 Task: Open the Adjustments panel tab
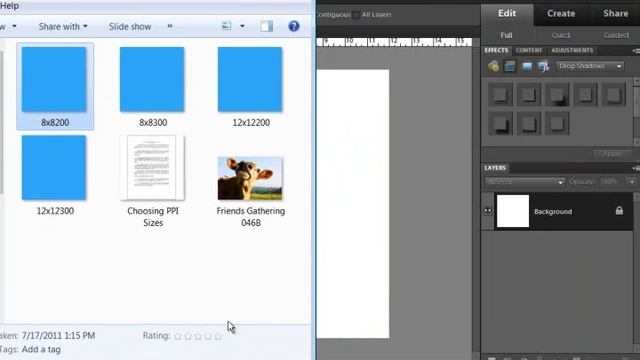(572, 50)
